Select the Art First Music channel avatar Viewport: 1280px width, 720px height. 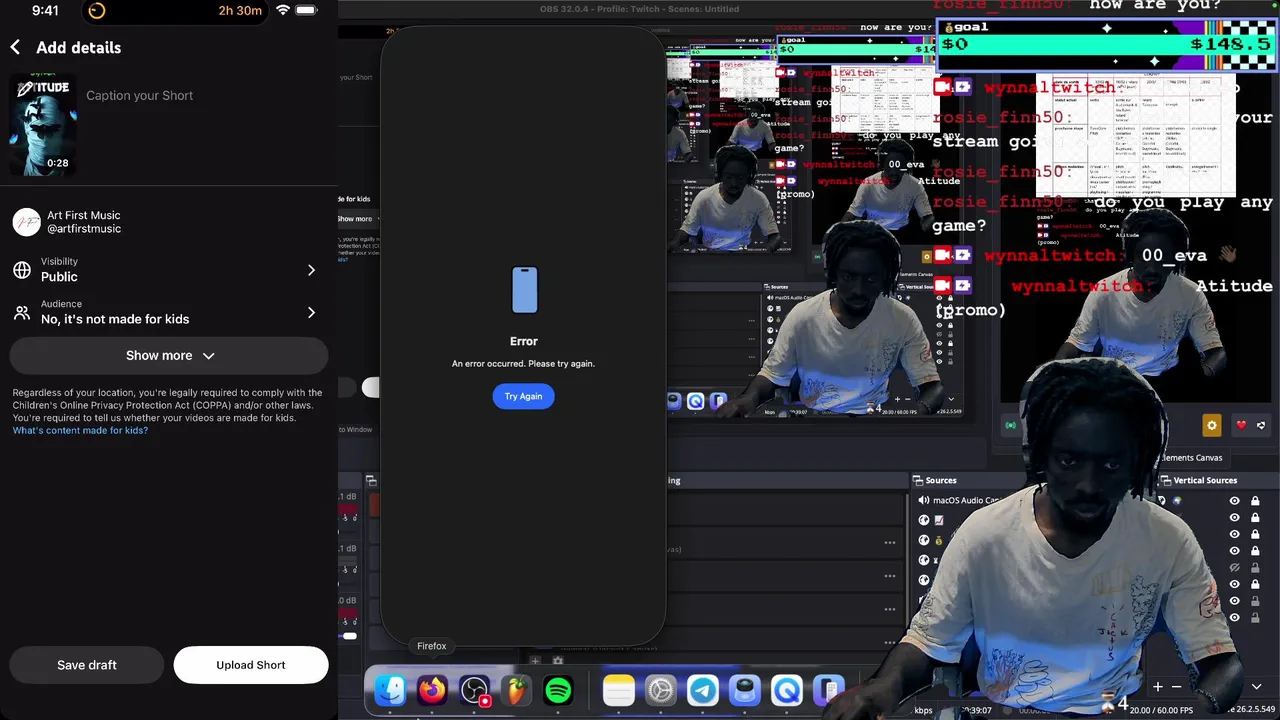coord(26,222)
